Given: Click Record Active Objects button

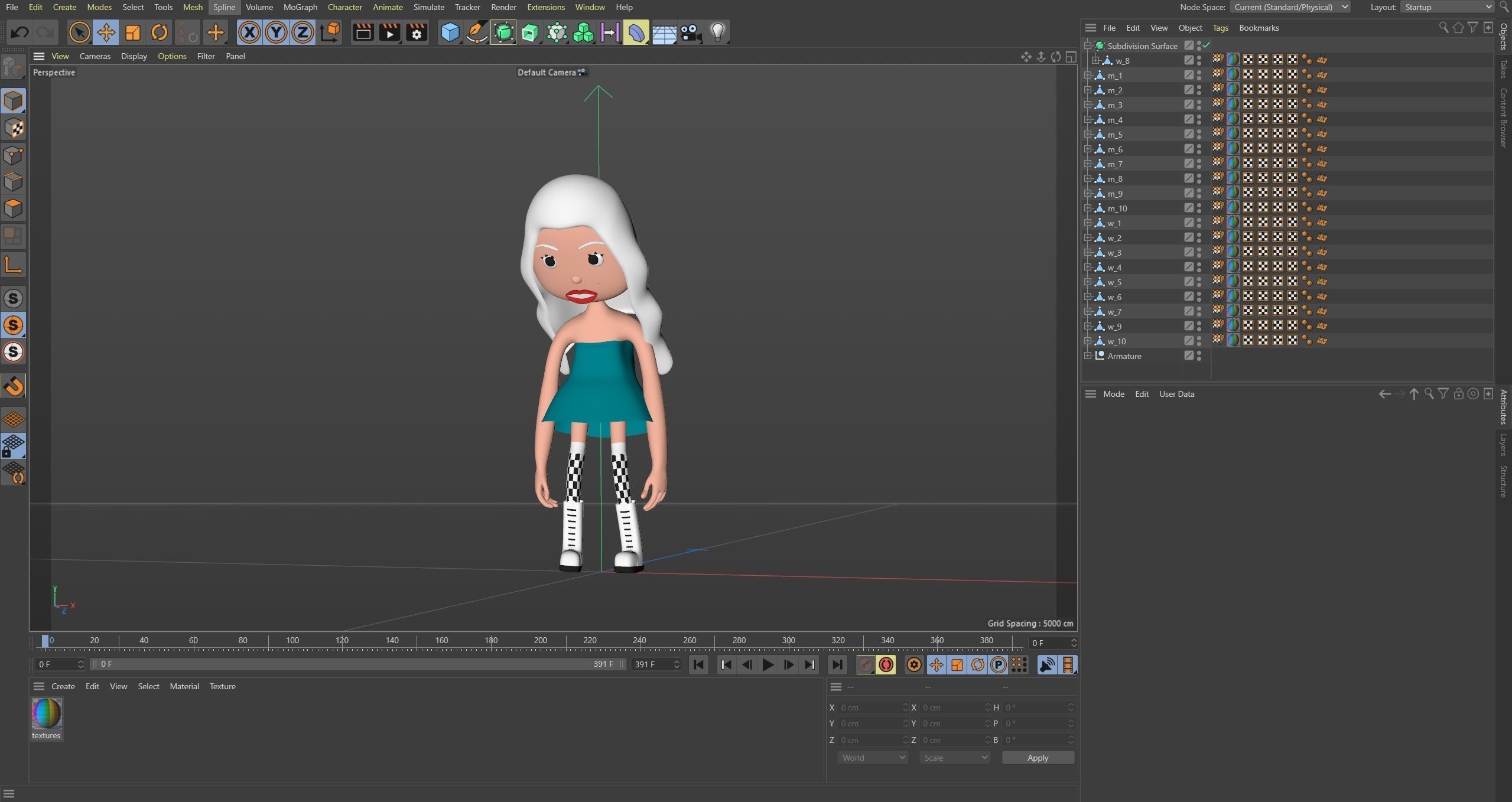Looking at the screenshot, I should pyautogui.click(x=865, y=665).
